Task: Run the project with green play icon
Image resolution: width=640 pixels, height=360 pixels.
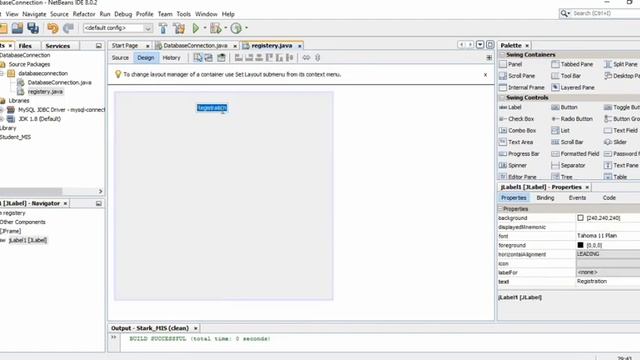Action: click(x=196, y=28)
